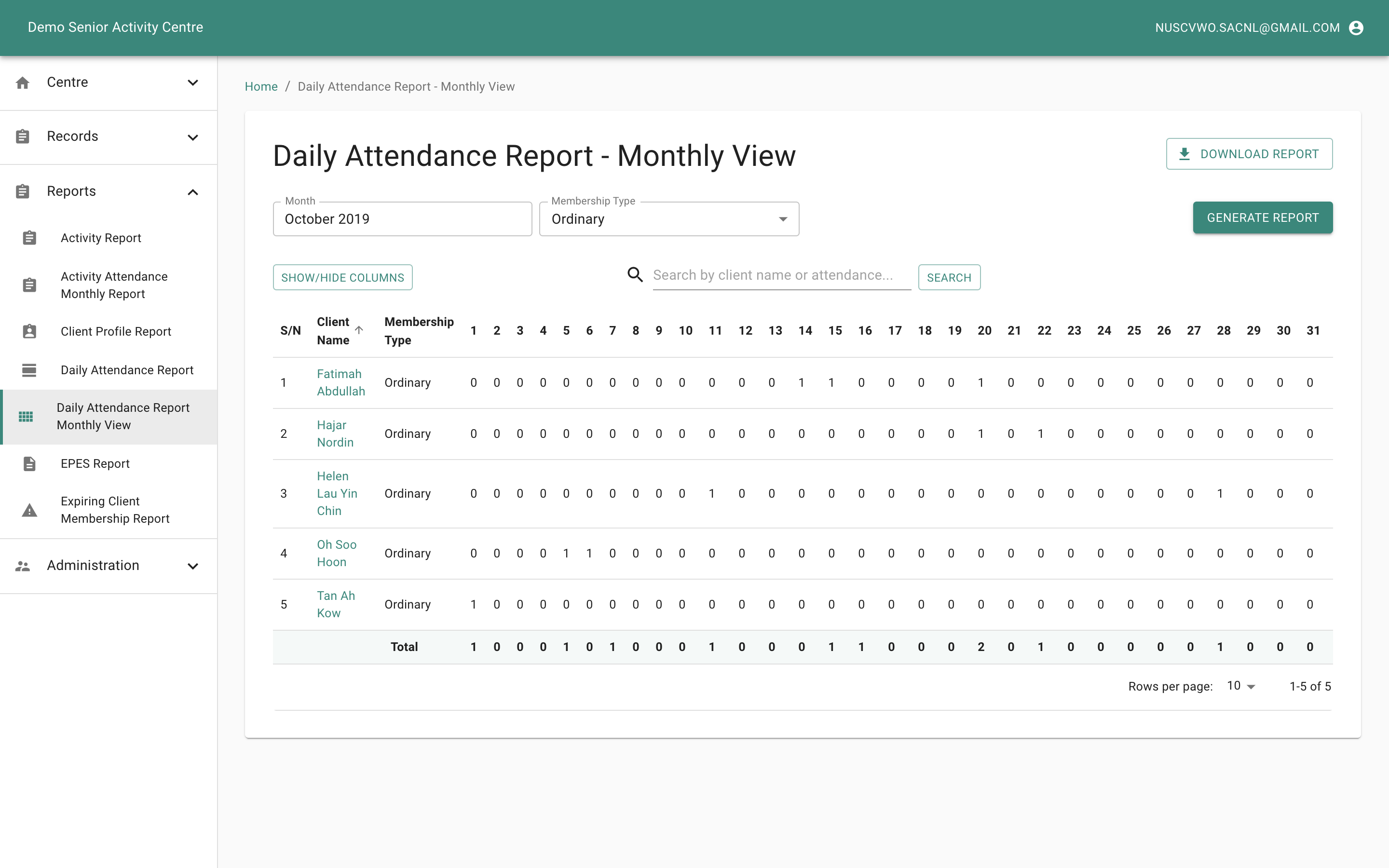Open Oh Soo Hoon's client link

click(336, 553)
